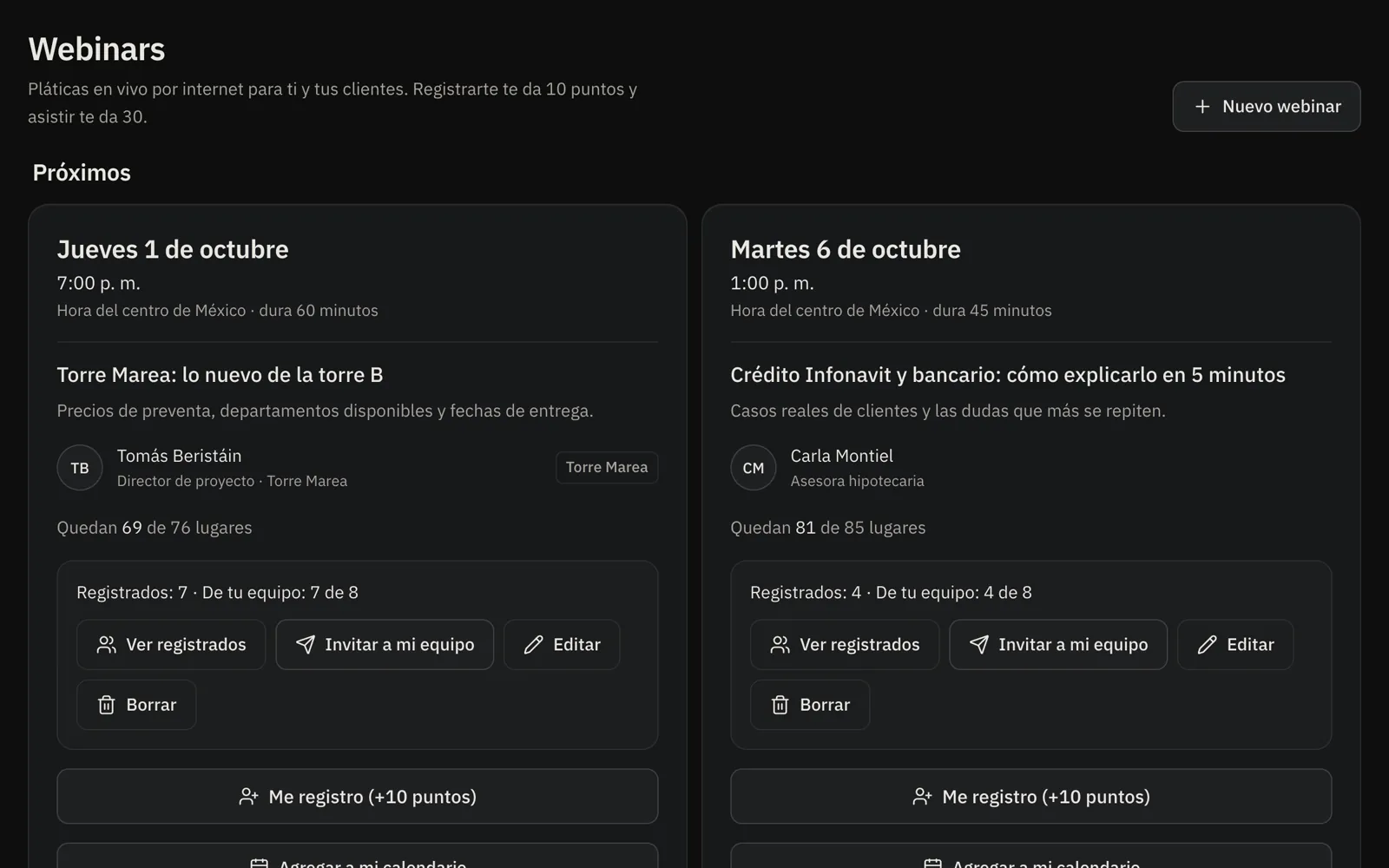Edit the Crédito Infonavit webinar
Image resolution: width=1389 pixels, height=868 pixels.
coord(1235,645)
